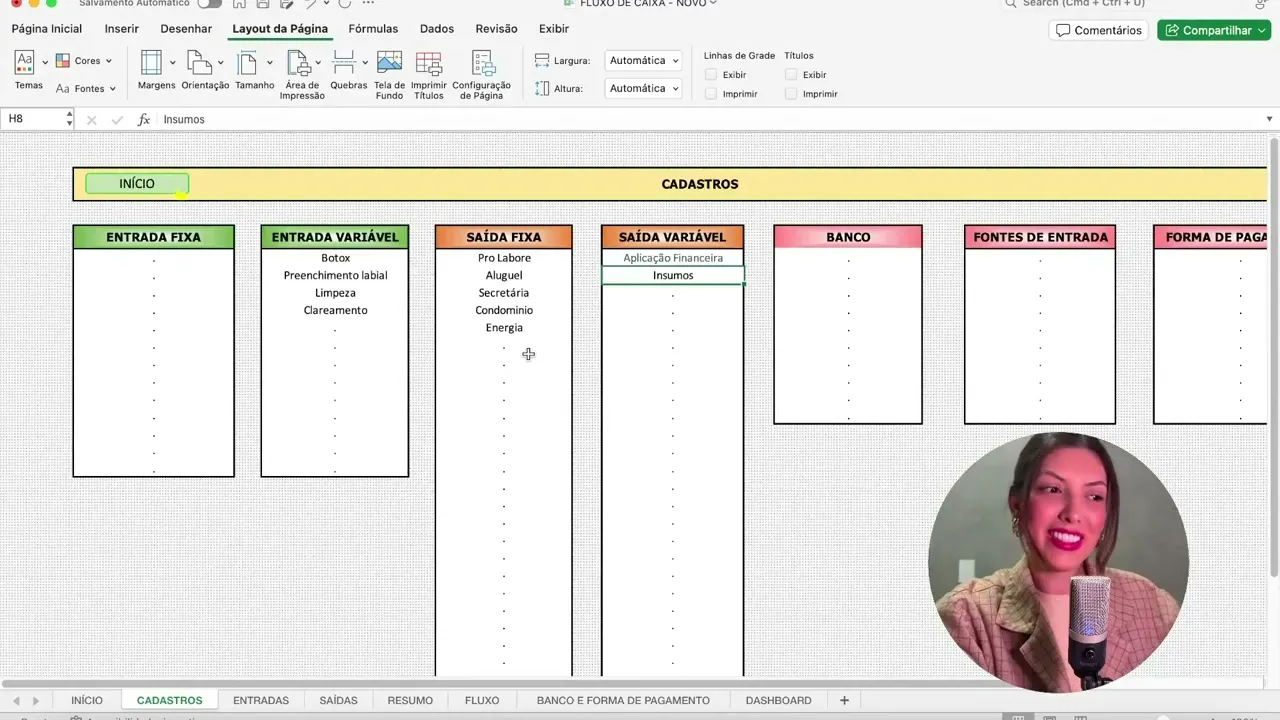1280x720 pixels.
Task: Open the DASHBOARD sheet tab
Action: click(x=778, y=700)
